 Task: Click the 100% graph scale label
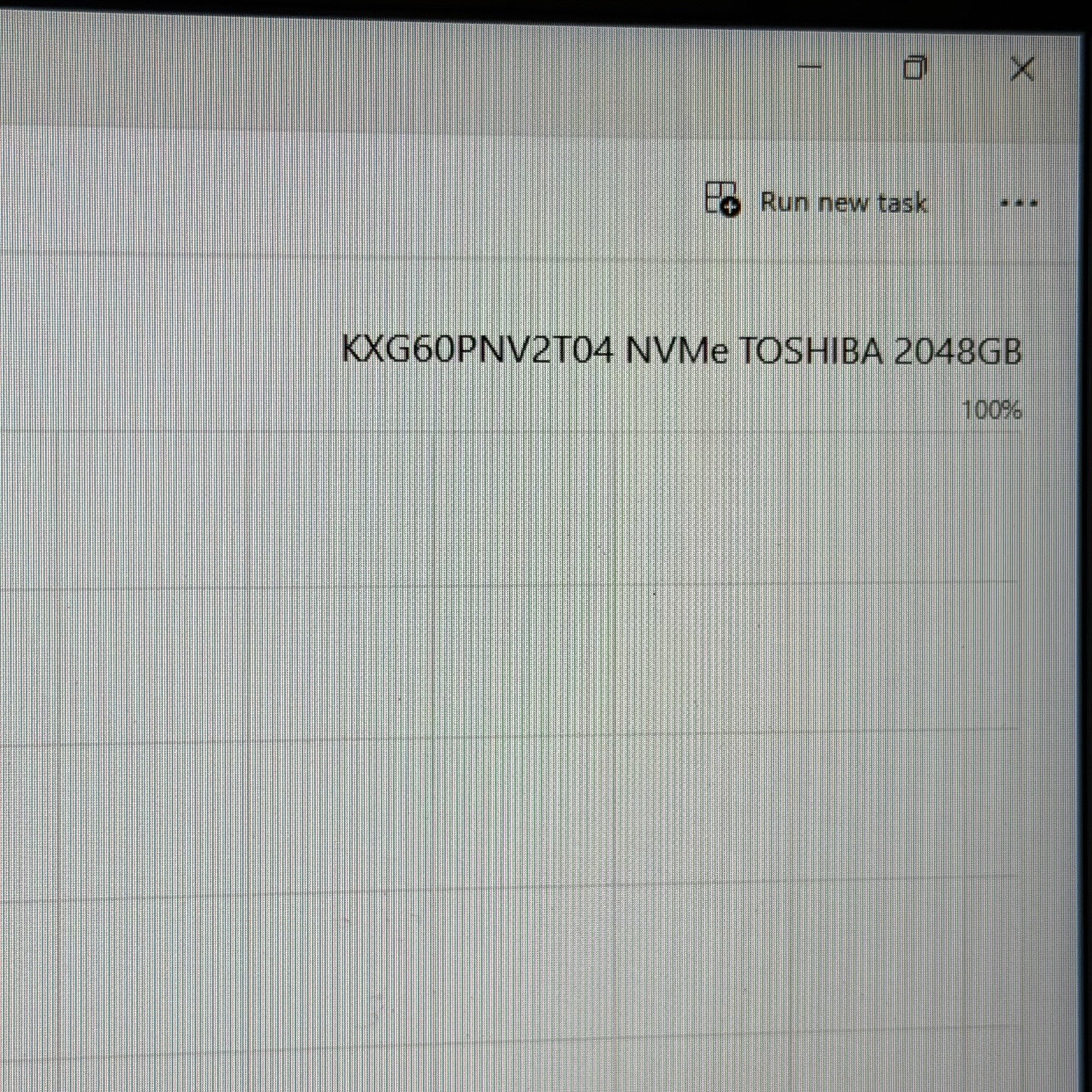(x=991, y=410)
